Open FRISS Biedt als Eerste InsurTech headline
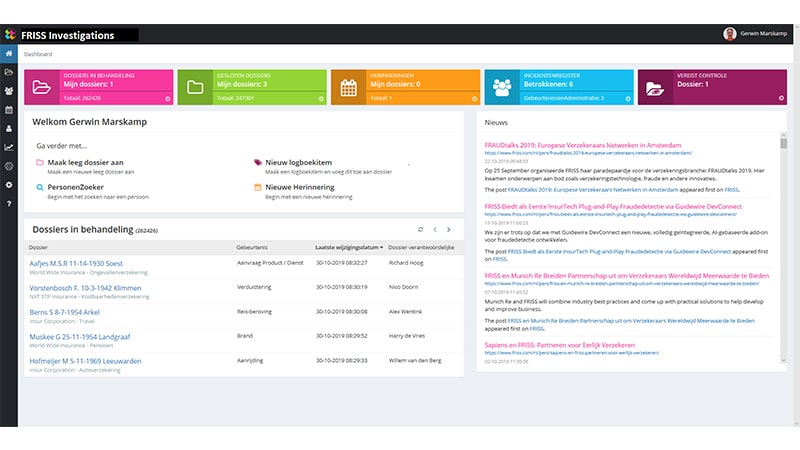800x450 pixels. 613,206
